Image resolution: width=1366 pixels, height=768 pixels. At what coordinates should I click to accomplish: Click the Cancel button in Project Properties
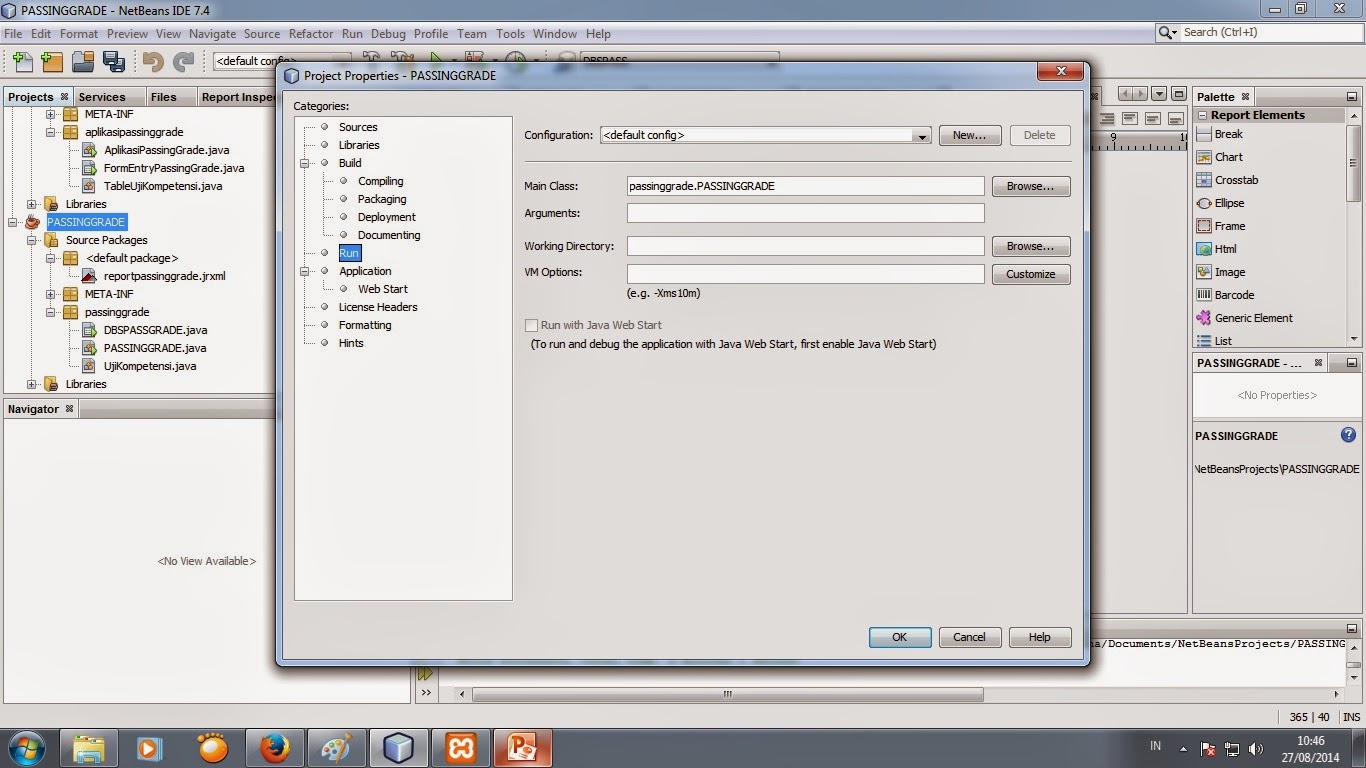point(969,637)
